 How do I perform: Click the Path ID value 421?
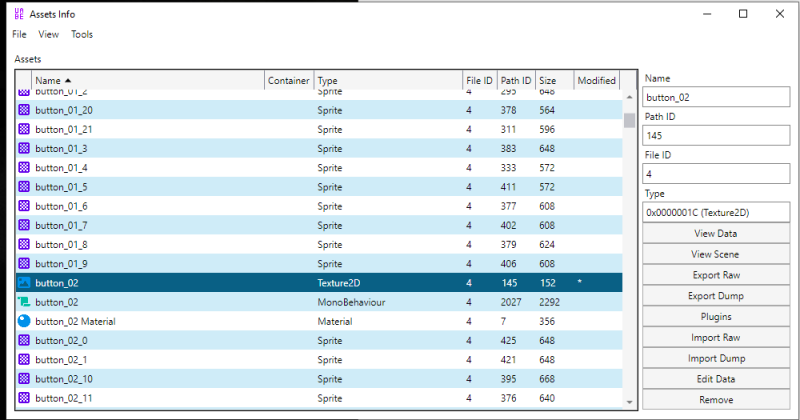(x=508, y=360)
